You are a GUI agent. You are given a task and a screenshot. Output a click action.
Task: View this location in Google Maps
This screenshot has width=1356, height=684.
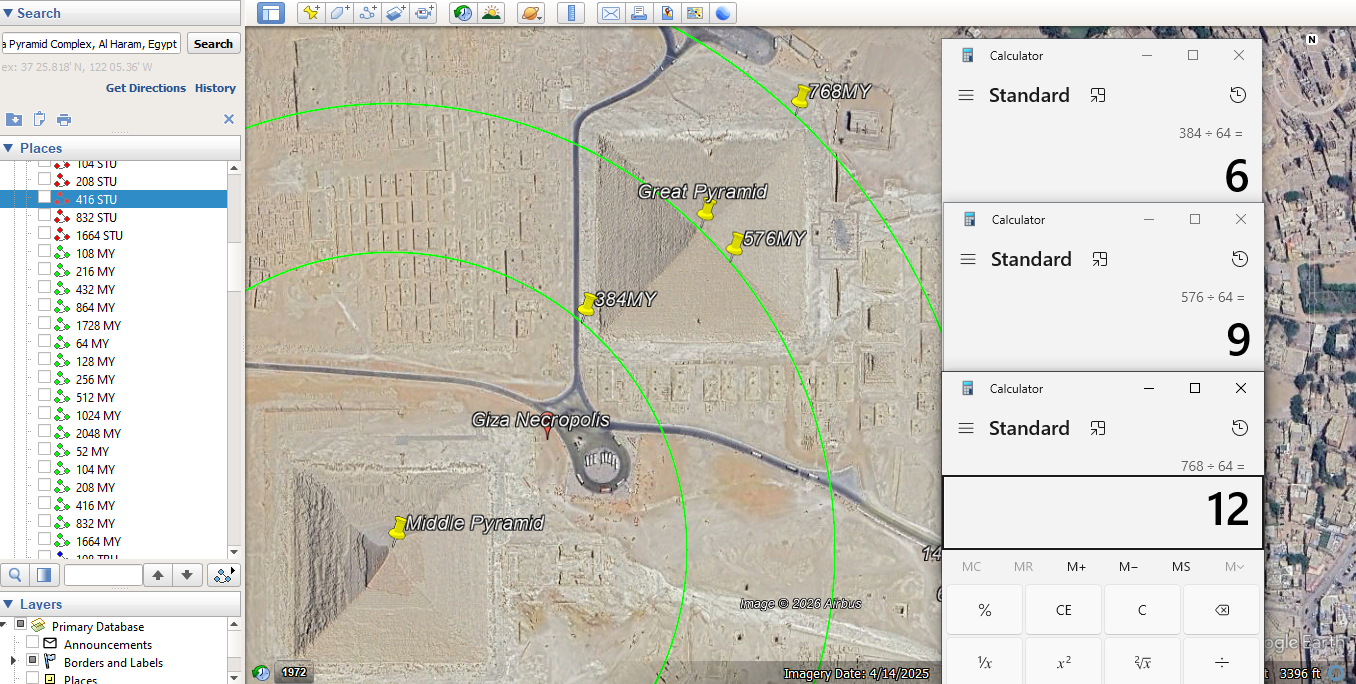pyautogui.click(x=694, y=13)
